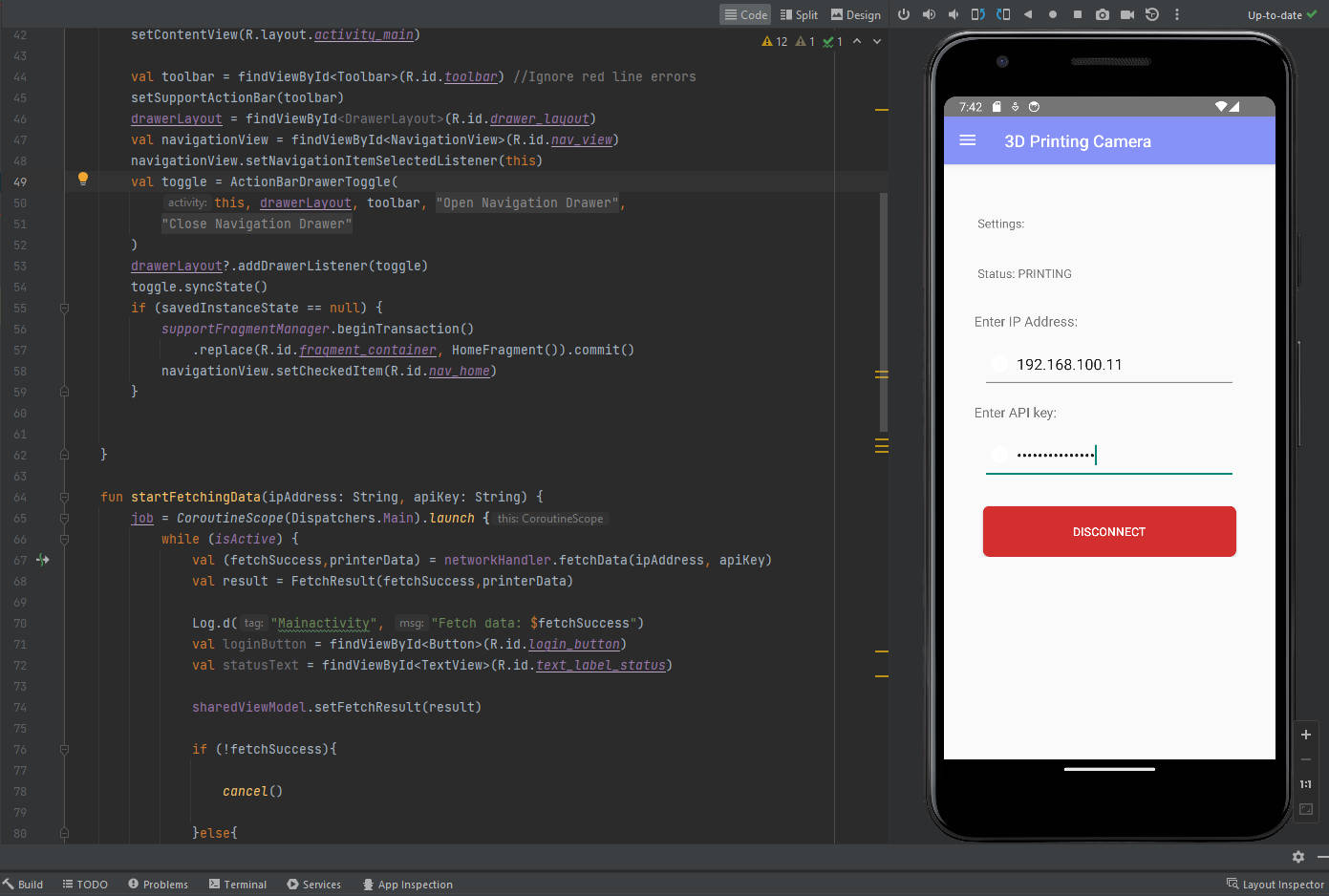This screenshot has height=896, width=1329.
Task: Click the emulator Overview square button
Action: (x=1078, y=14)
